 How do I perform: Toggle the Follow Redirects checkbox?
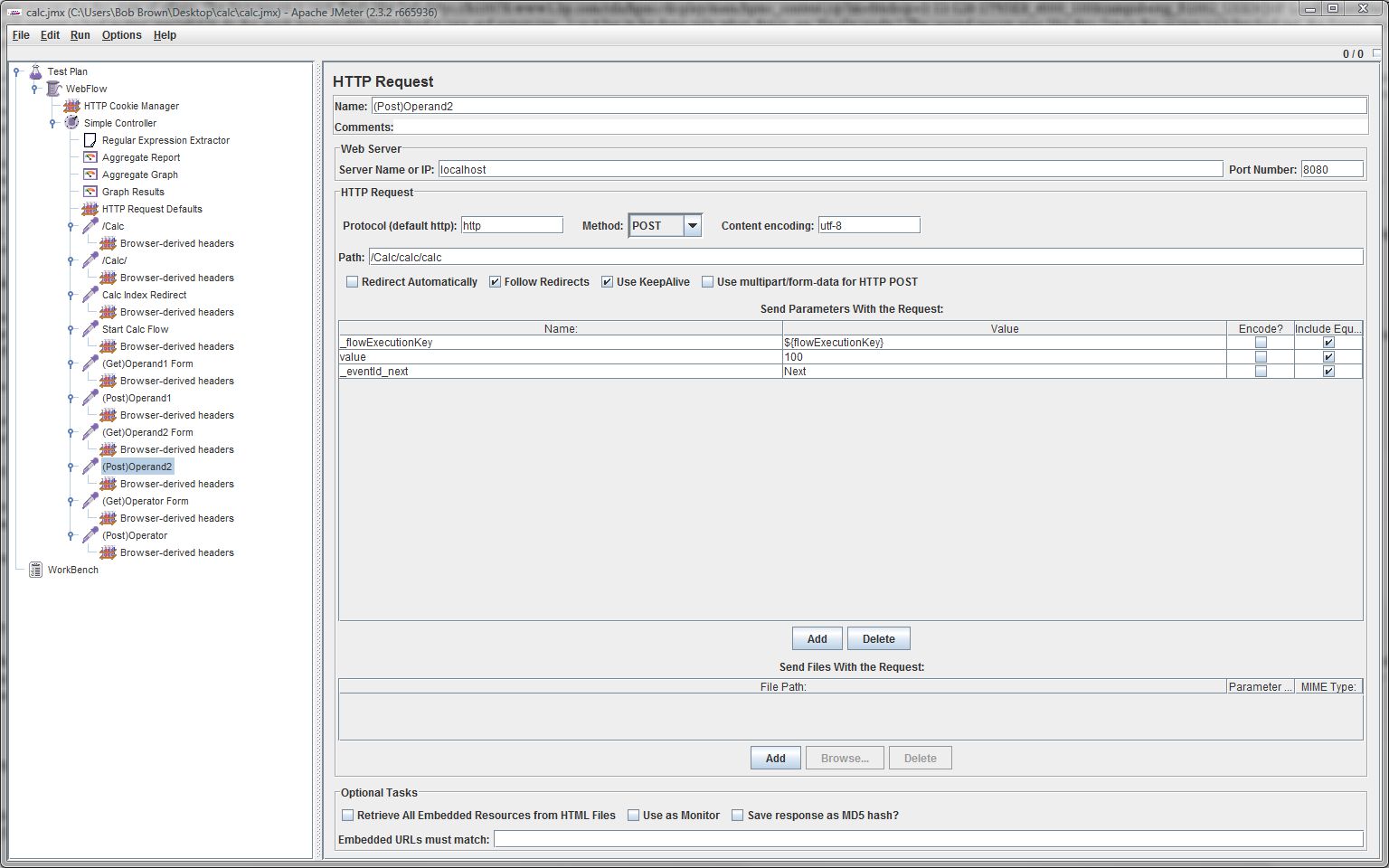coord(495,282)
